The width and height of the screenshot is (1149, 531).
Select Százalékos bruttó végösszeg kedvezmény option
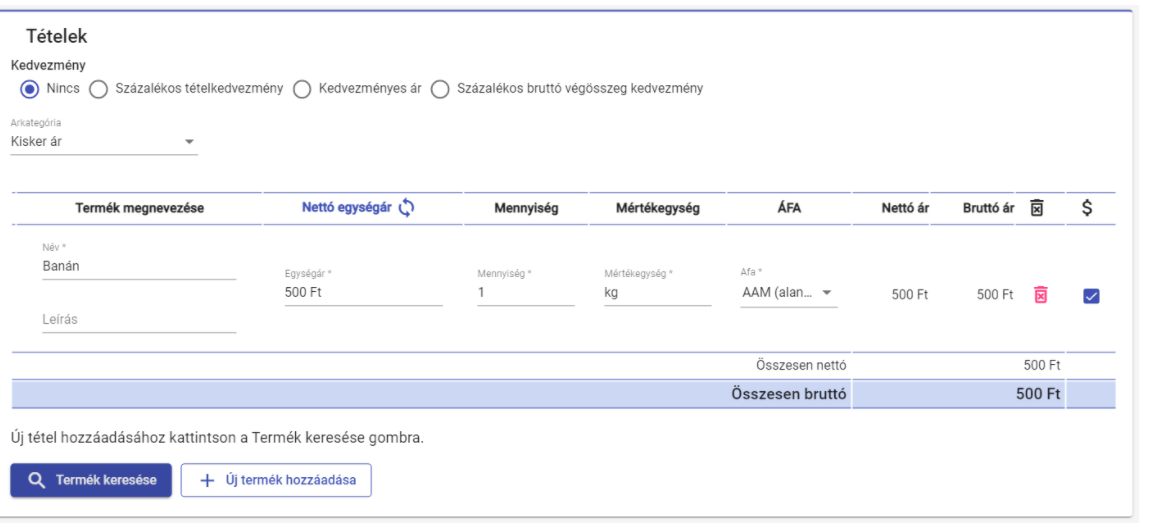pyautogui.click(x=440, y=89)
